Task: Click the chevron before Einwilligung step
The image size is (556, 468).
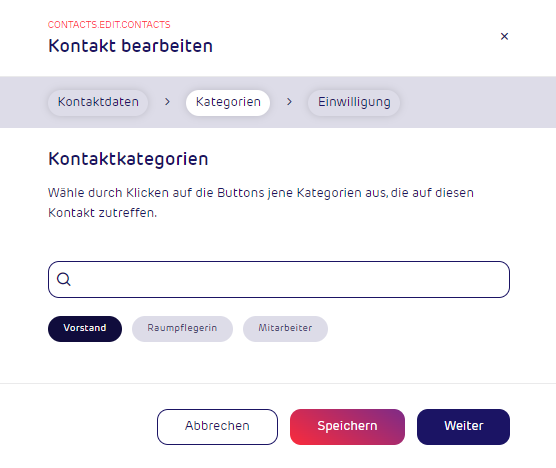Action: [x=289, y=102]
